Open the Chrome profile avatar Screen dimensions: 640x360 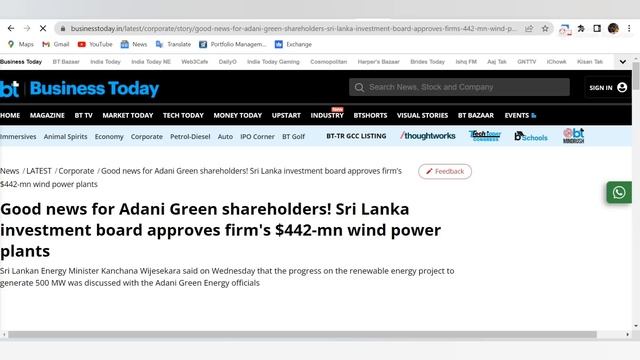tap(613, 29)
